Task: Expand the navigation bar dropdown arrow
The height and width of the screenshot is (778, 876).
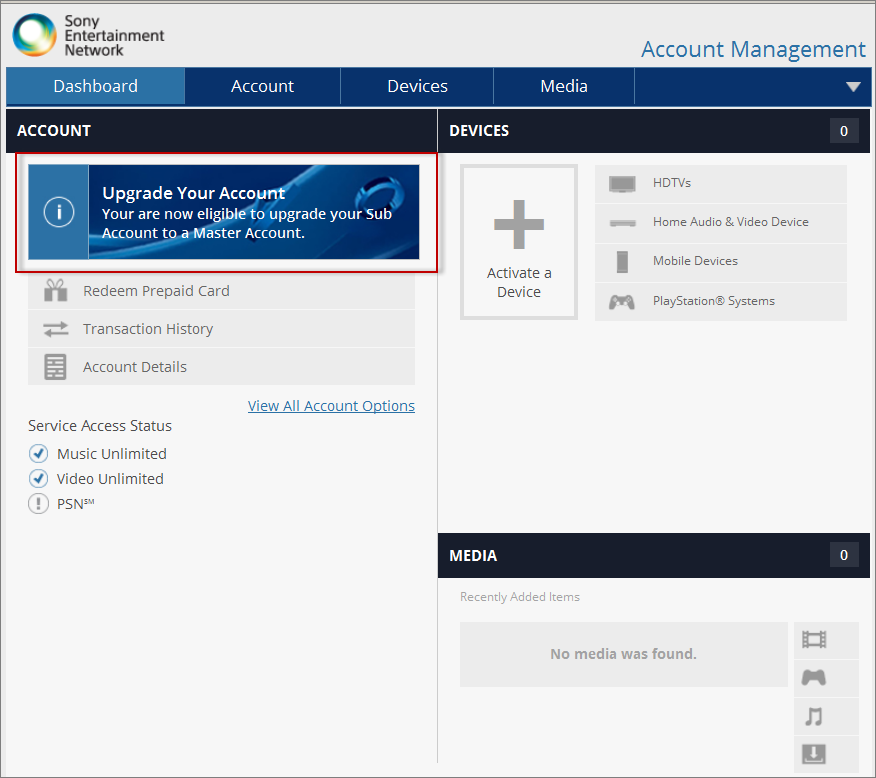Action: tap(853, 87)
